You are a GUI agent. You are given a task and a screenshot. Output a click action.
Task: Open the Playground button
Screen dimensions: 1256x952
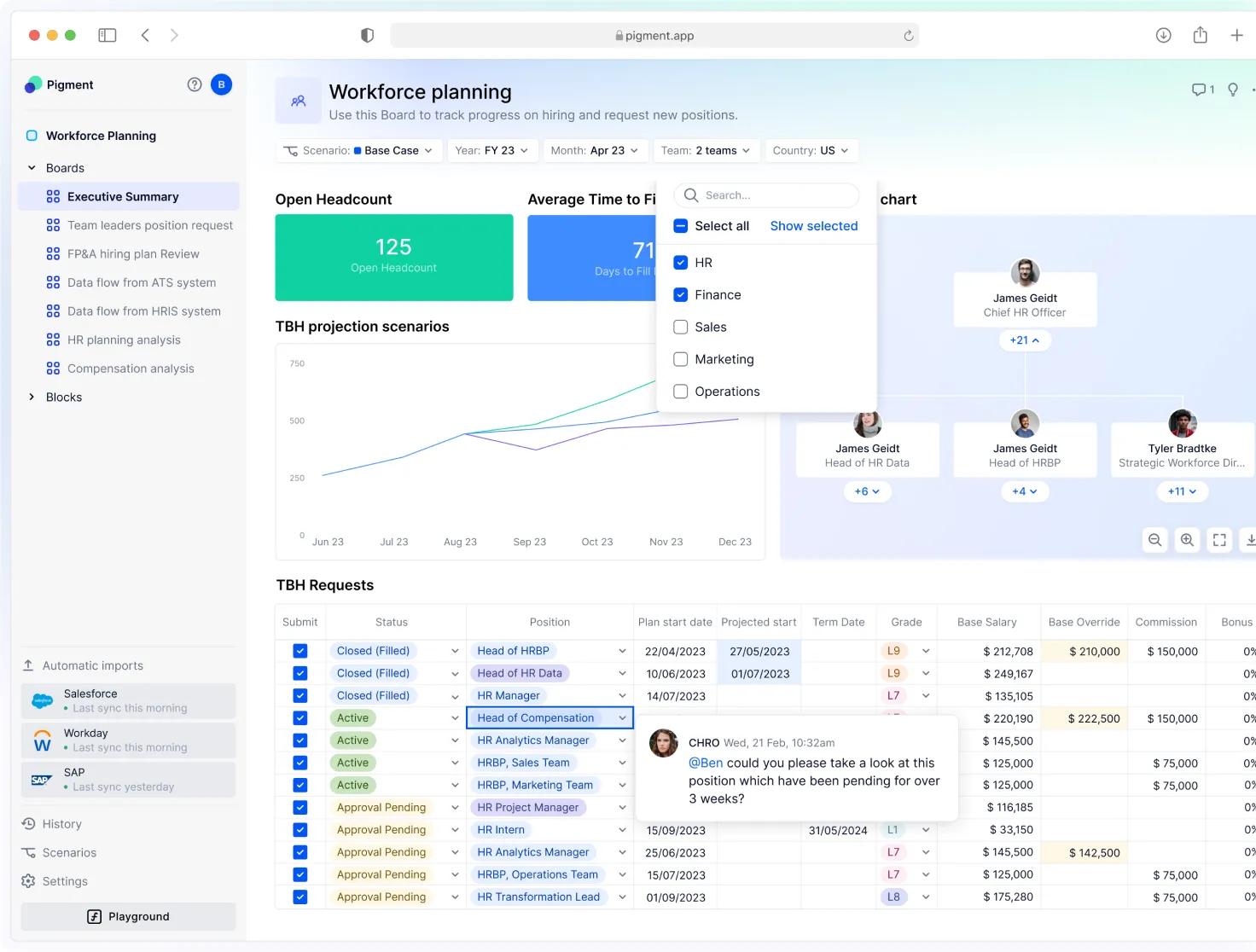(x=129, y=916)
